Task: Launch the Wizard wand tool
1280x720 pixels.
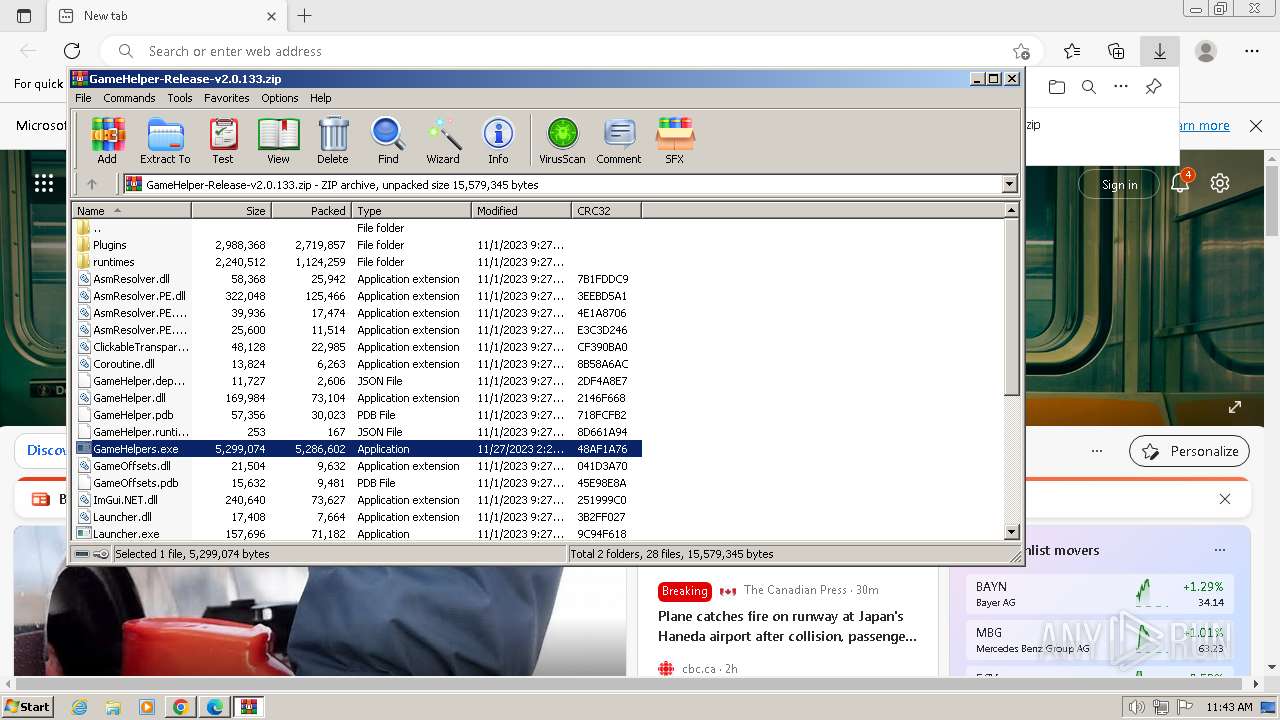Action: (443, 140)
